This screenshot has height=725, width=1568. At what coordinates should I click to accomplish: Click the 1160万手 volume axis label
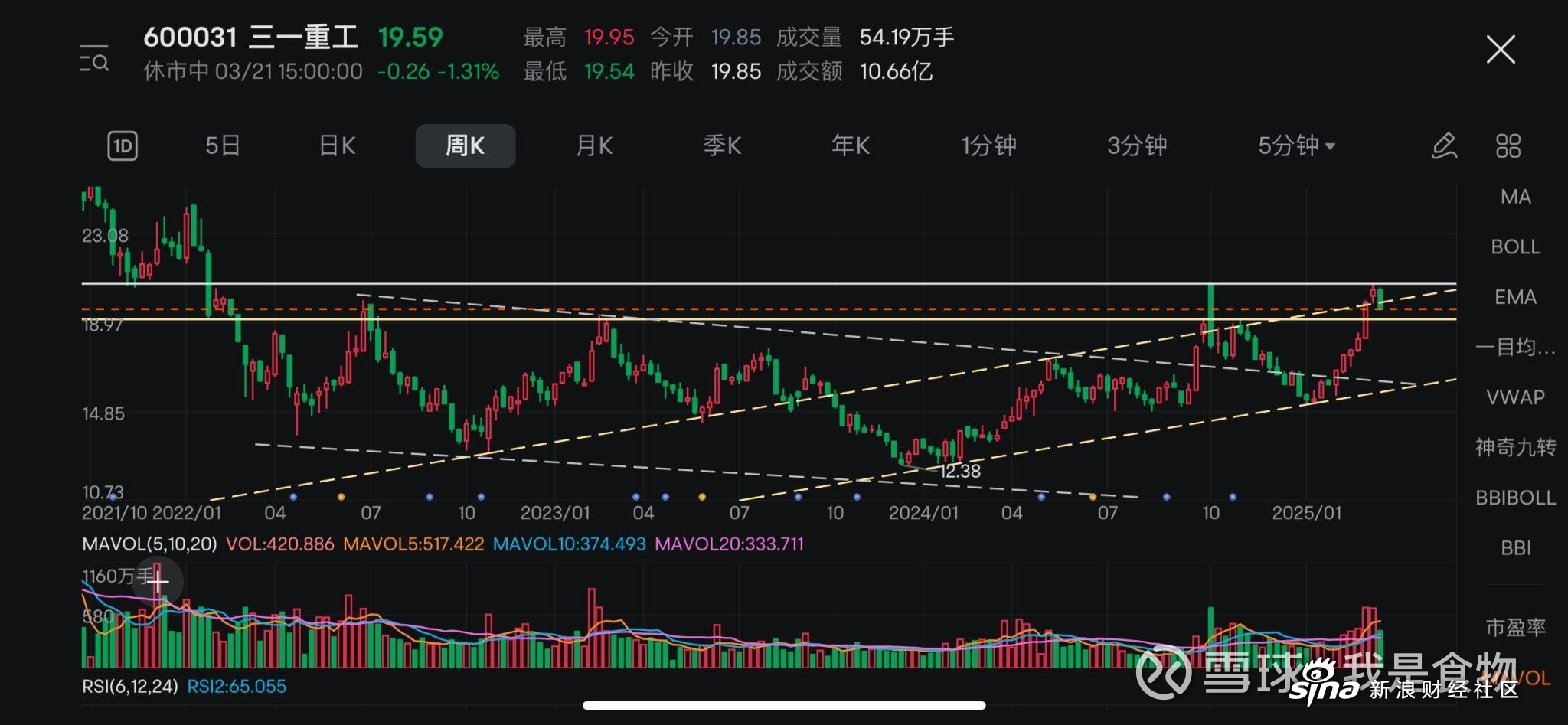coord(117,576)
